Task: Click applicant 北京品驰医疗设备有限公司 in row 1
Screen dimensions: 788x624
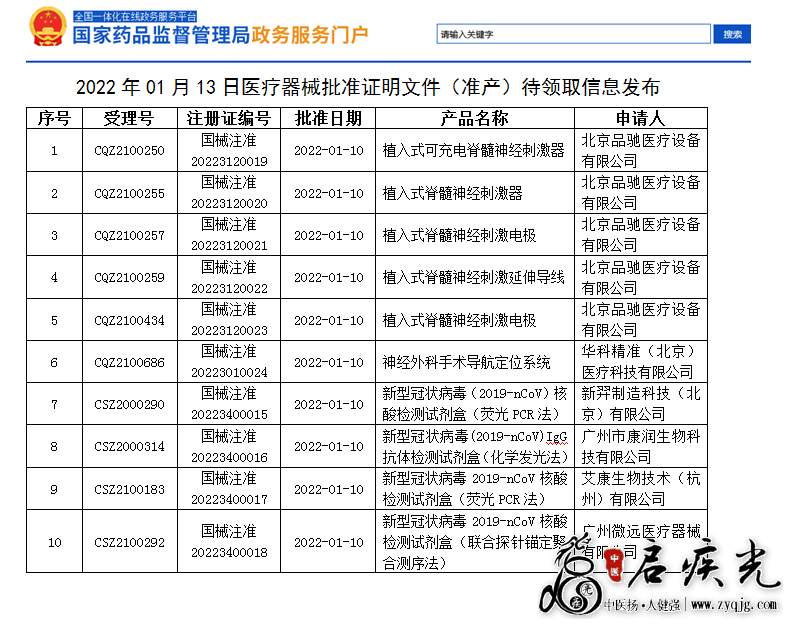Action: pos(641,151)
